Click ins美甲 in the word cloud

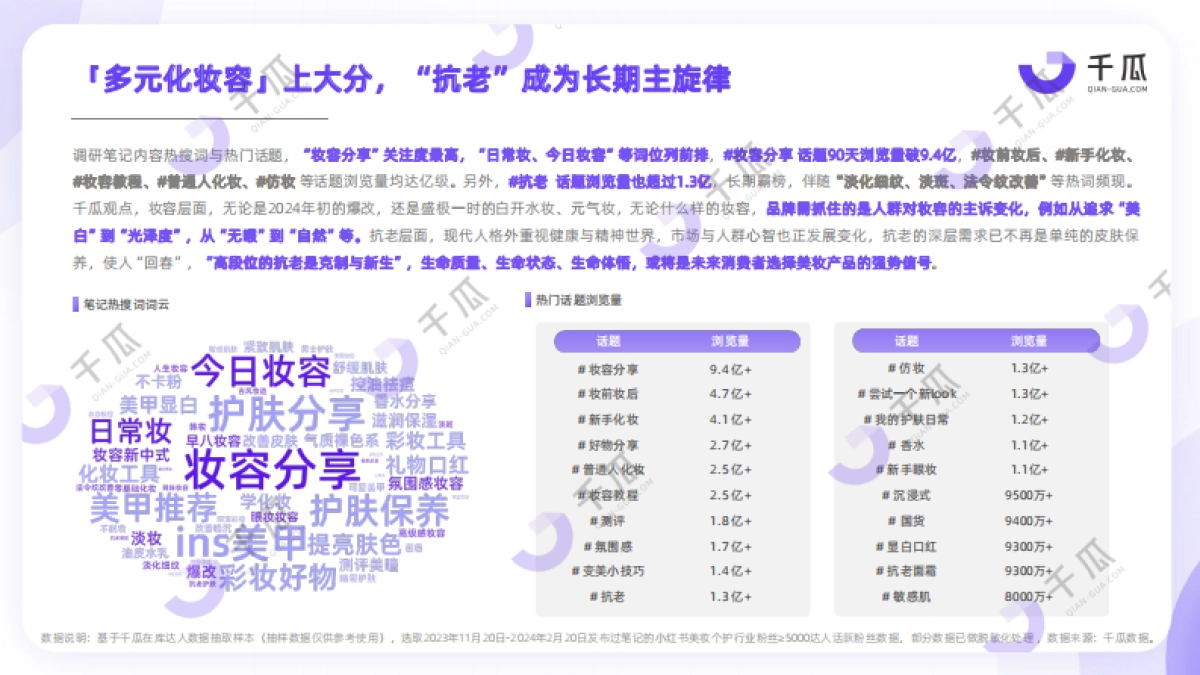pos(240,544)
